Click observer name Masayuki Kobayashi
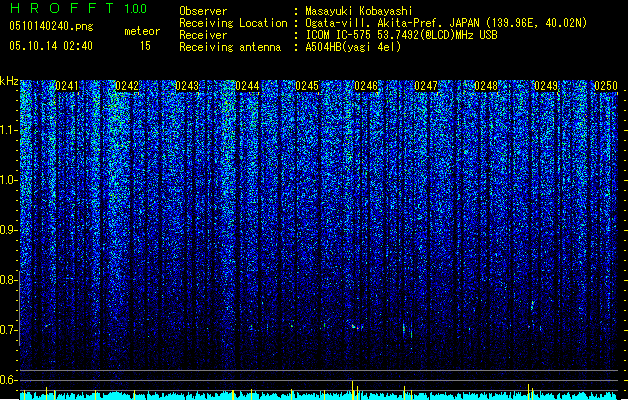Image resolution: width=629 pixels, height=400 pixels. tap(359, 11)
